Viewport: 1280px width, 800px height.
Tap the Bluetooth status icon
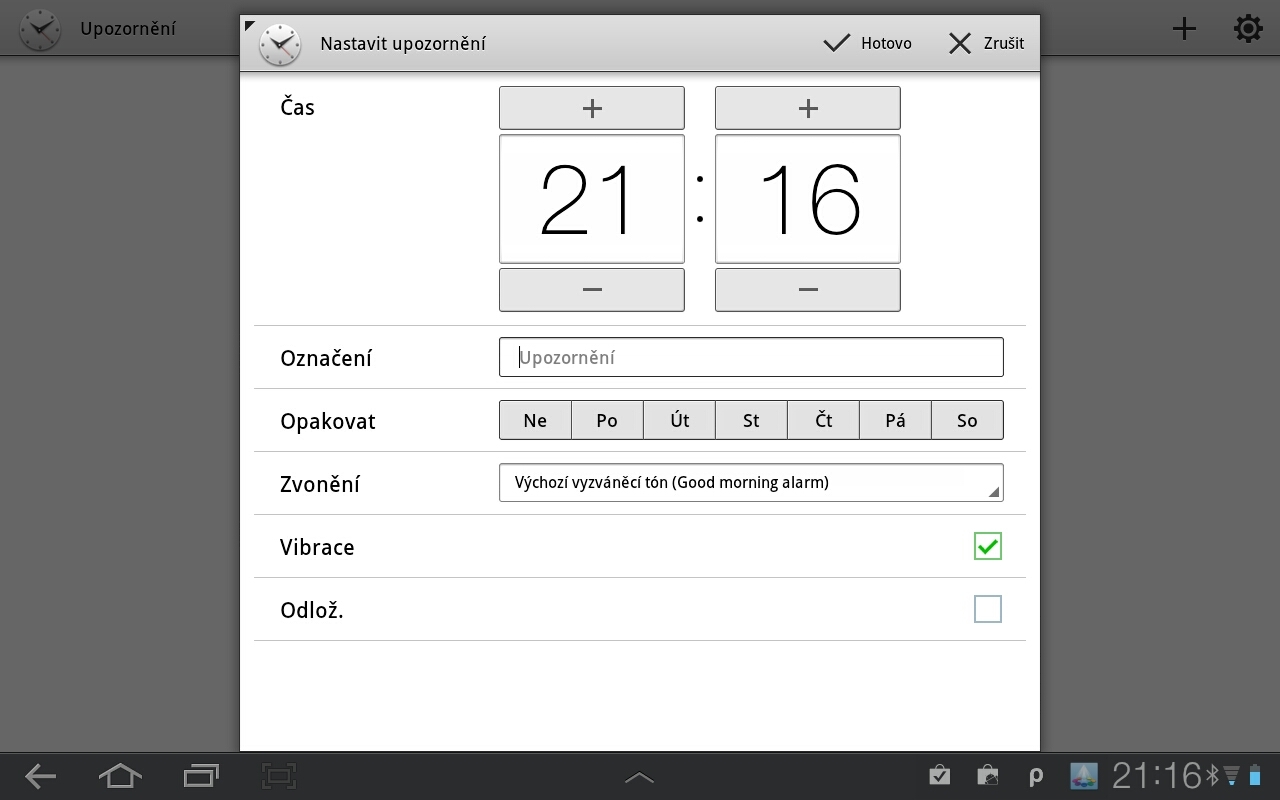pos(1213,775)
